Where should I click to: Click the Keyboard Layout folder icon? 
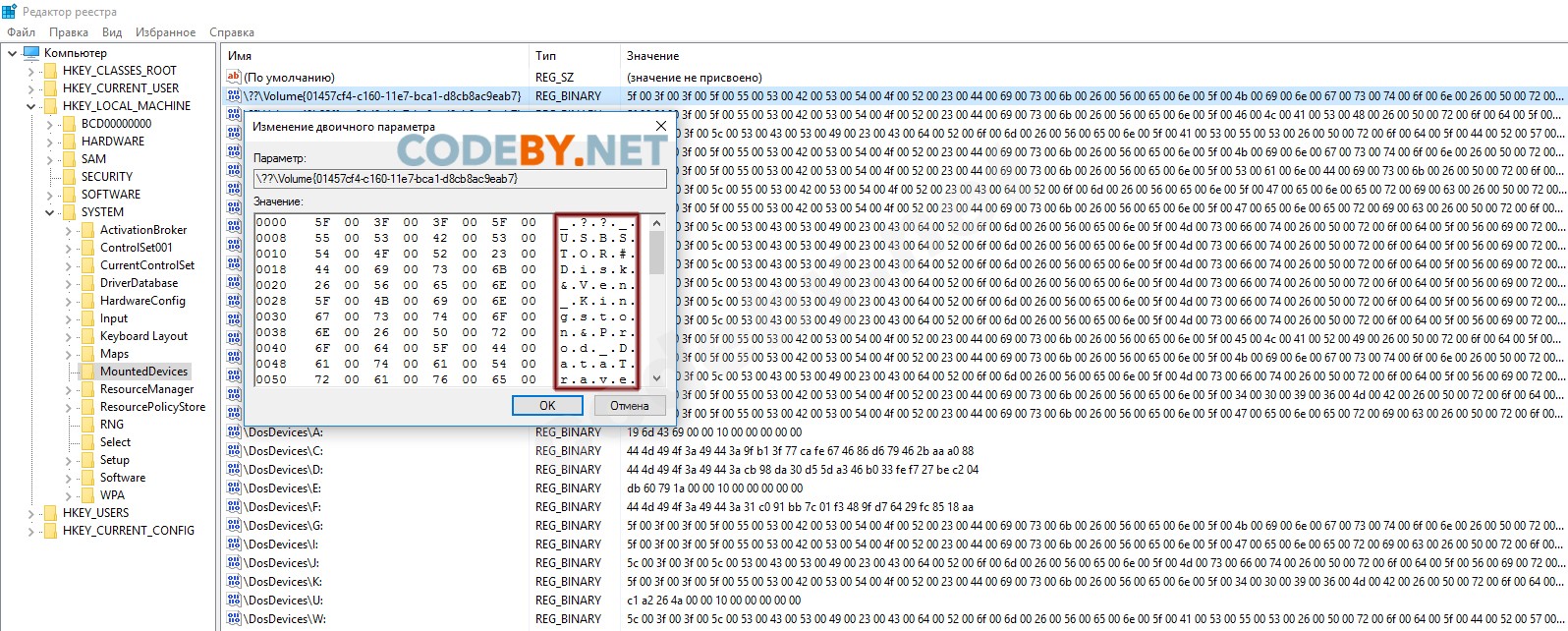click(x=87, y=336)
